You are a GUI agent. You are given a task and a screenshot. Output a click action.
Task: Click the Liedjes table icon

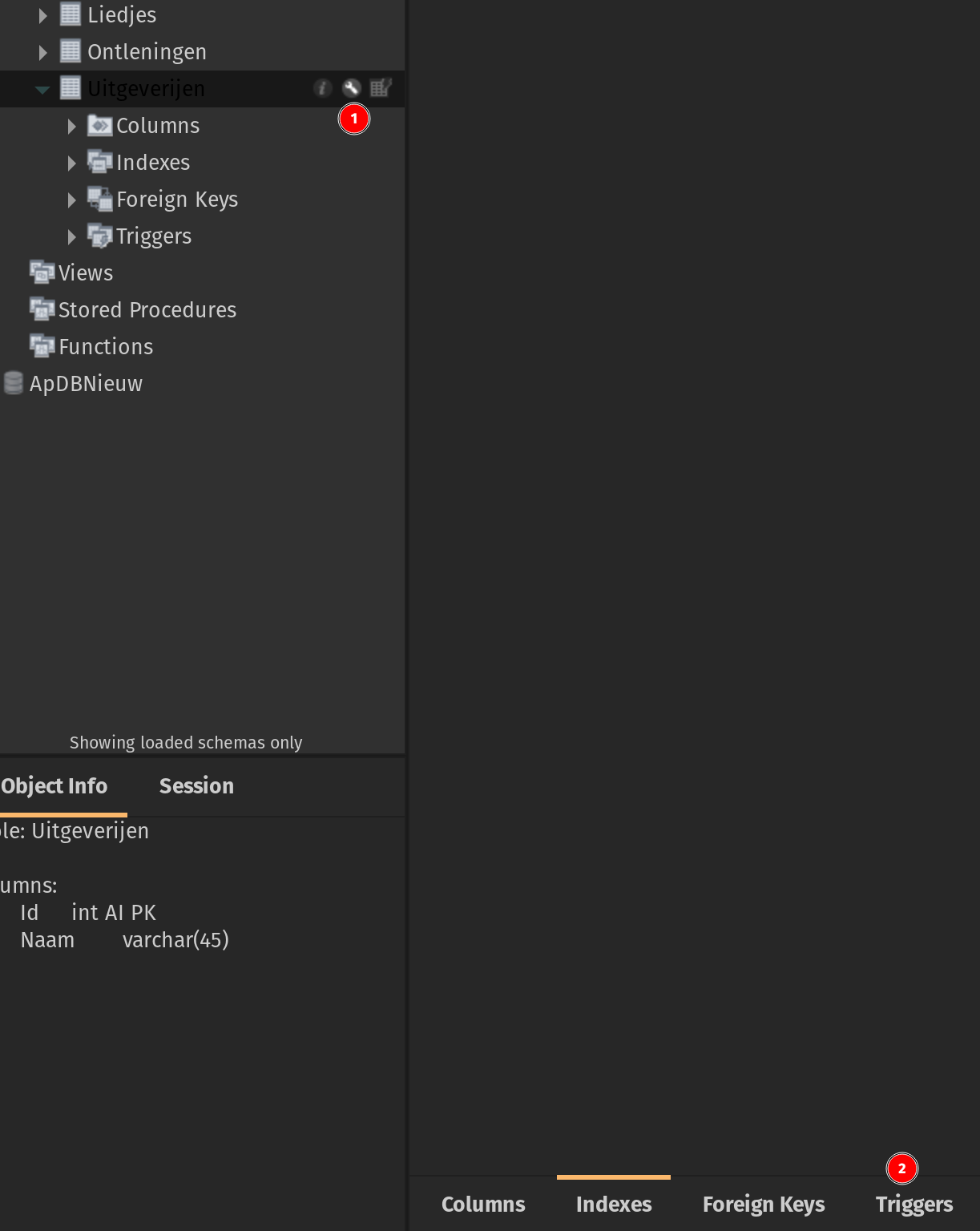[71, 14]
